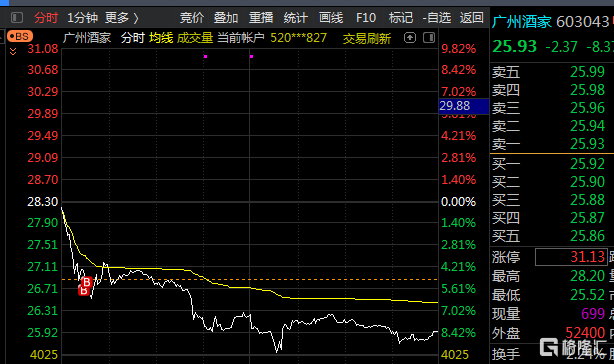The image size is (614, 364).
Task: Expand the double-chevron arrows under BS
Action: tap(13, 51)
